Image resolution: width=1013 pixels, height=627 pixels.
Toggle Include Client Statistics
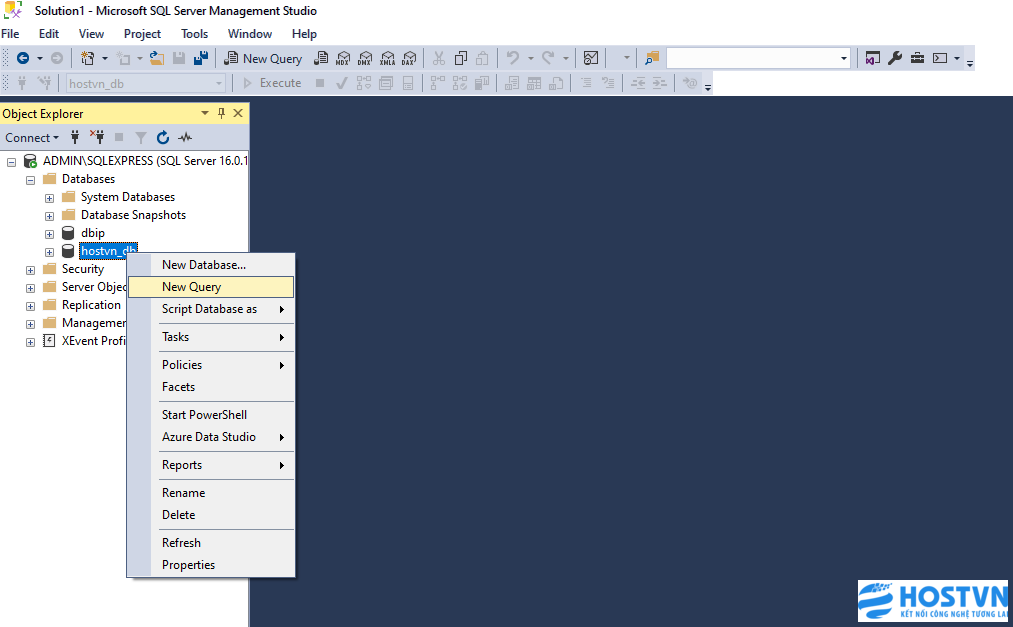481,83
